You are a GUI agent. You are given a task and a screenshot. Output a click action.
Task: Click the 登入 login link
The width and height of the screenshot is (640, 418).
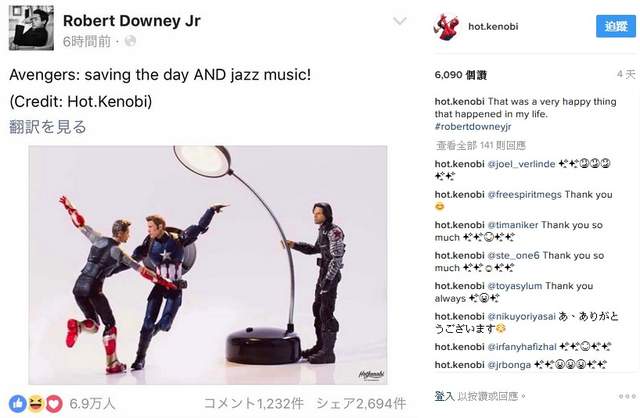[444, 396]
